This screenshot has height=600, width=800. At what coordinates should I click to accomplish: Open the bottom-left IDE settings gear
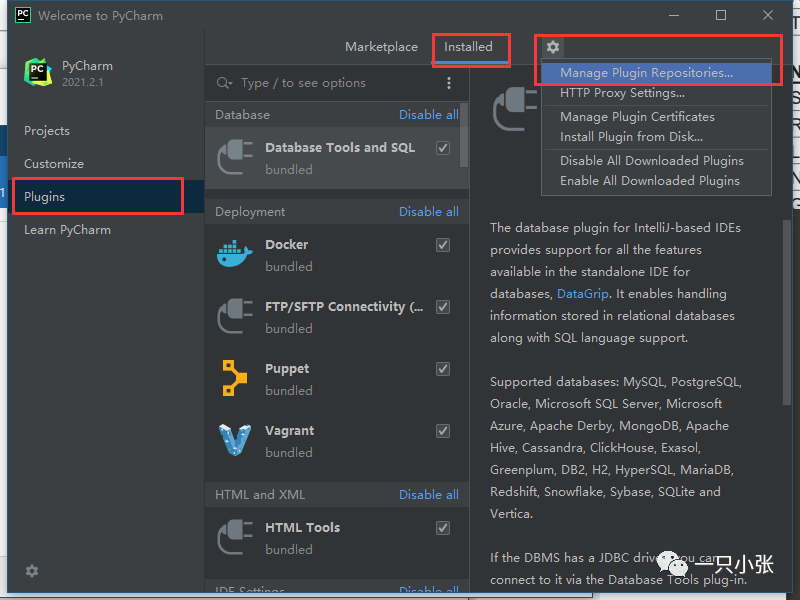[x=32, y=571]
